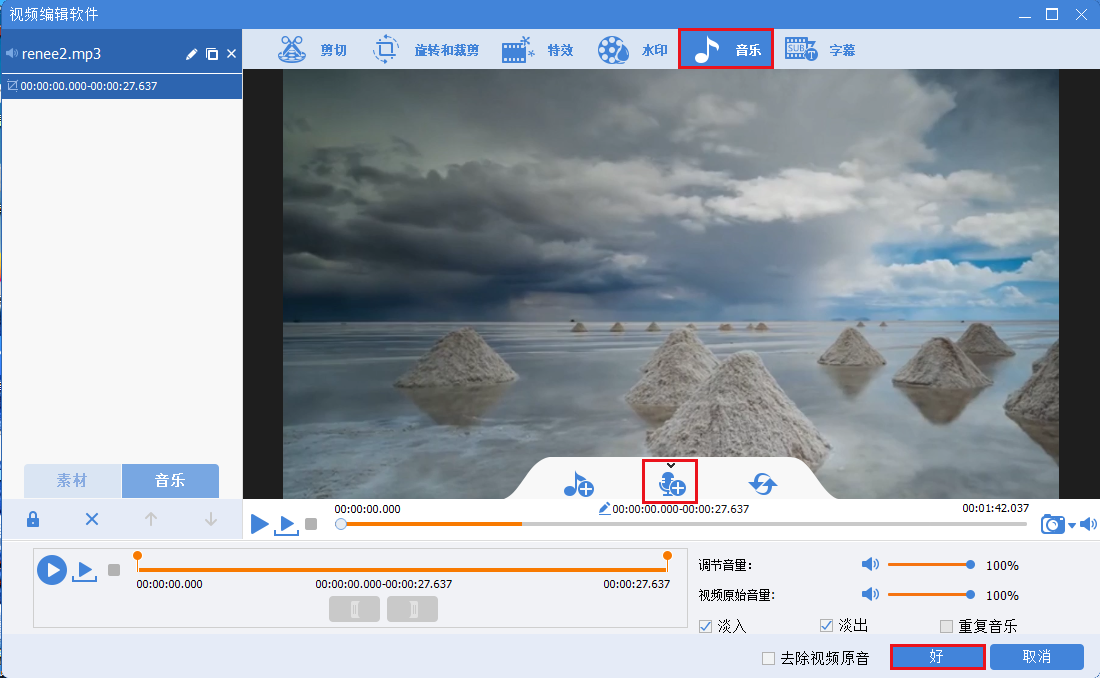Screen dimensions: 1100x678
Task: Confirm with the 好 button
Action: pos(937,657)
